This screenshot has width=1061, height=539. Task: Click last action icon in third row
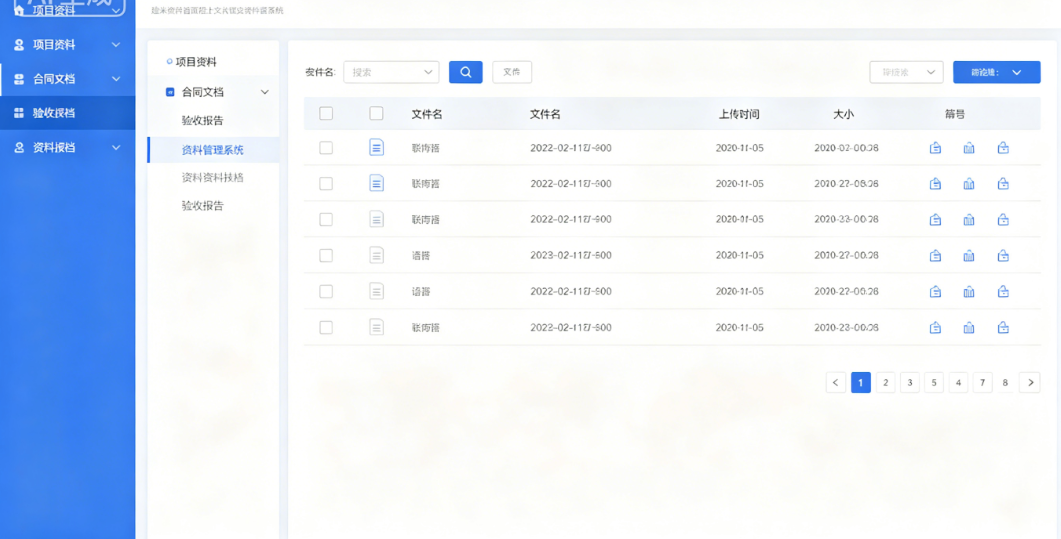(1003, 219)
